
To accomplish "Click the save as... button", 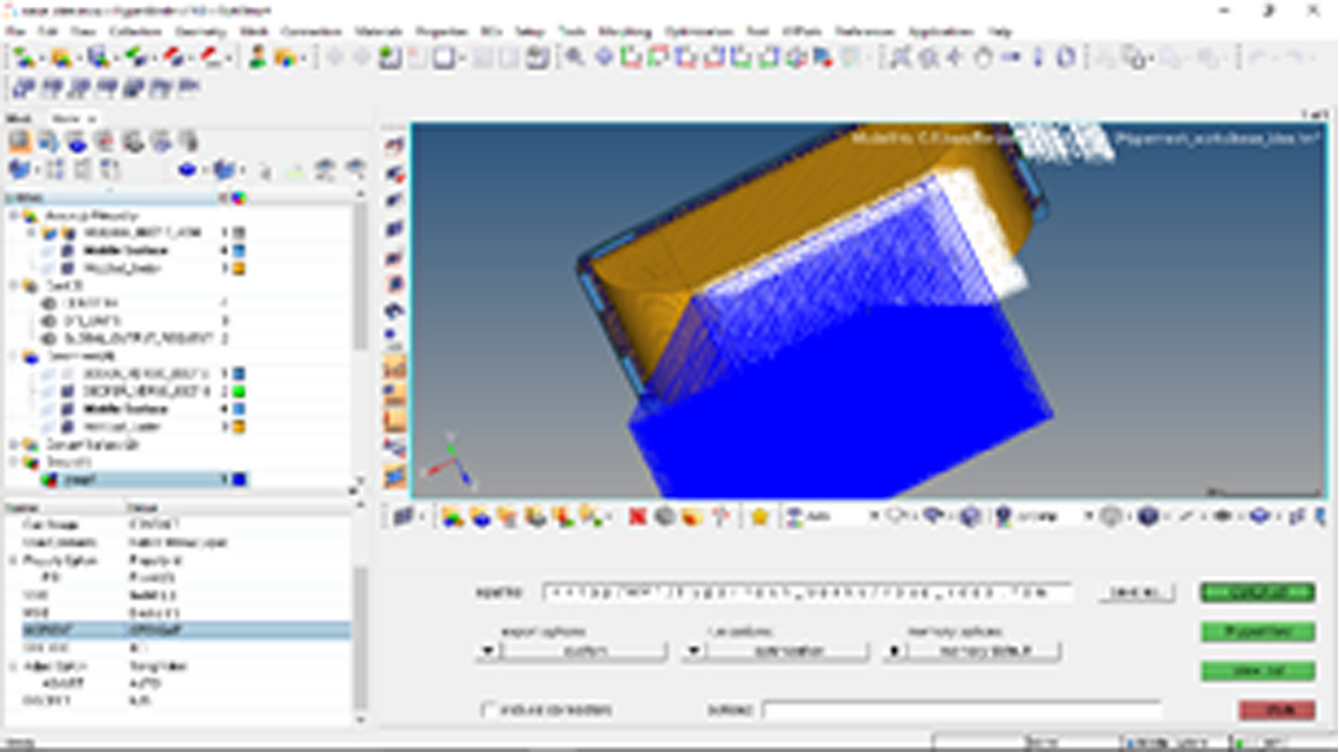I will coord(1136,593).
